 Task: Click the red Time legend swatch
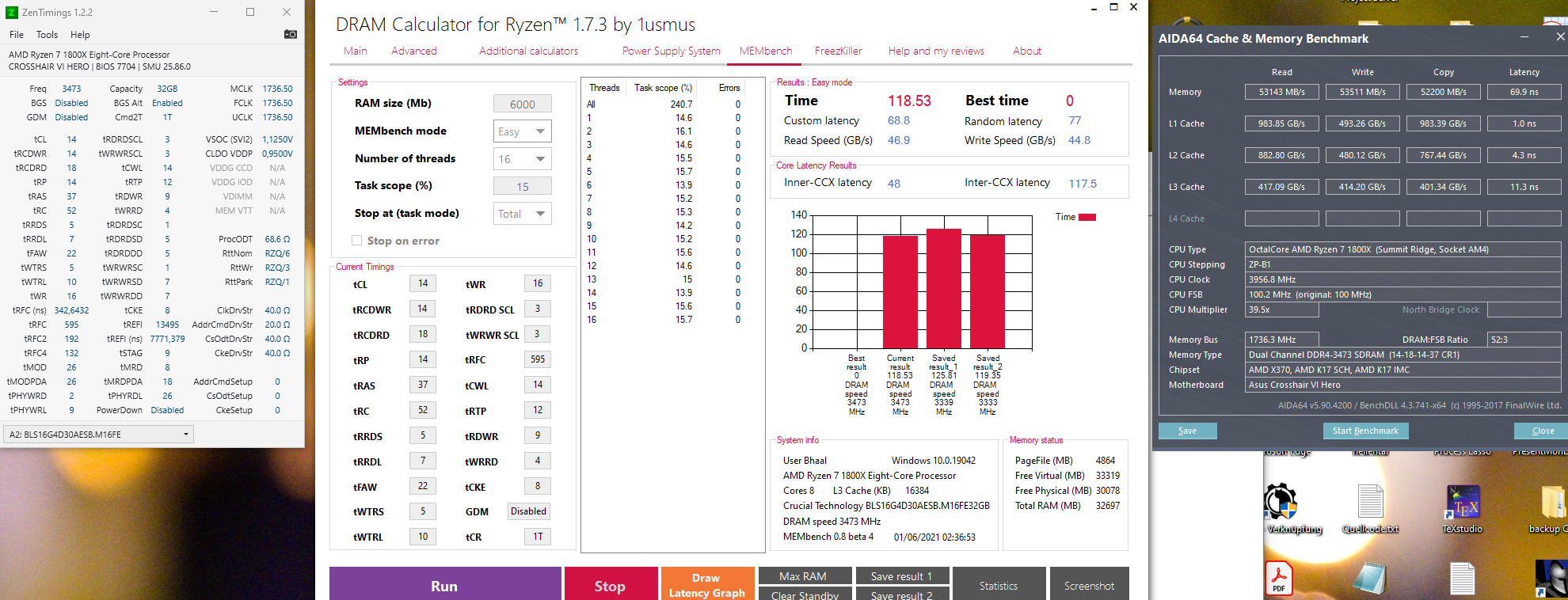[x=1087, y=217]
